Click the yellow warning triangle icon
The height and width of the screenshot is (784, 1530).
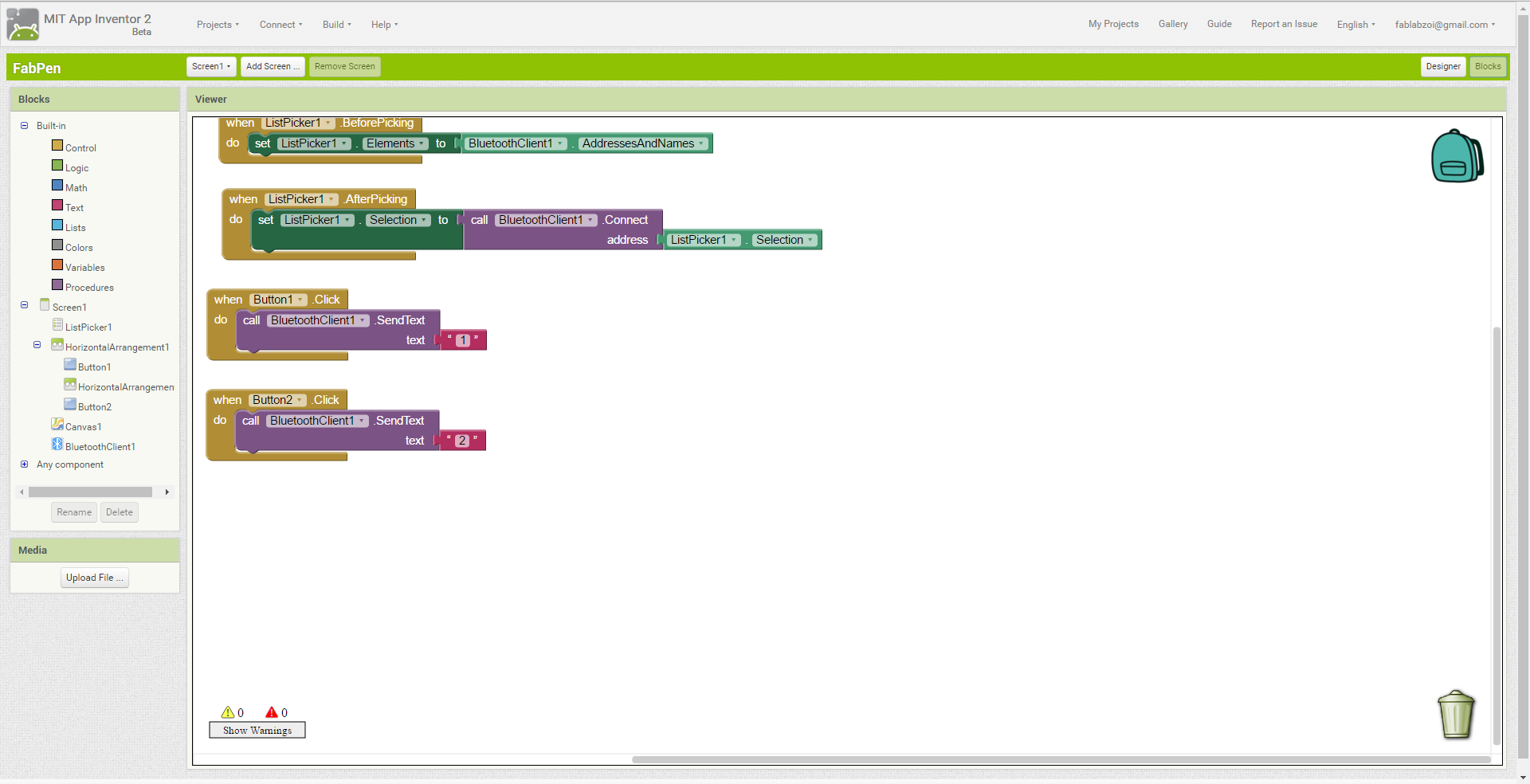pyautogui.click(x=228, y=712)
